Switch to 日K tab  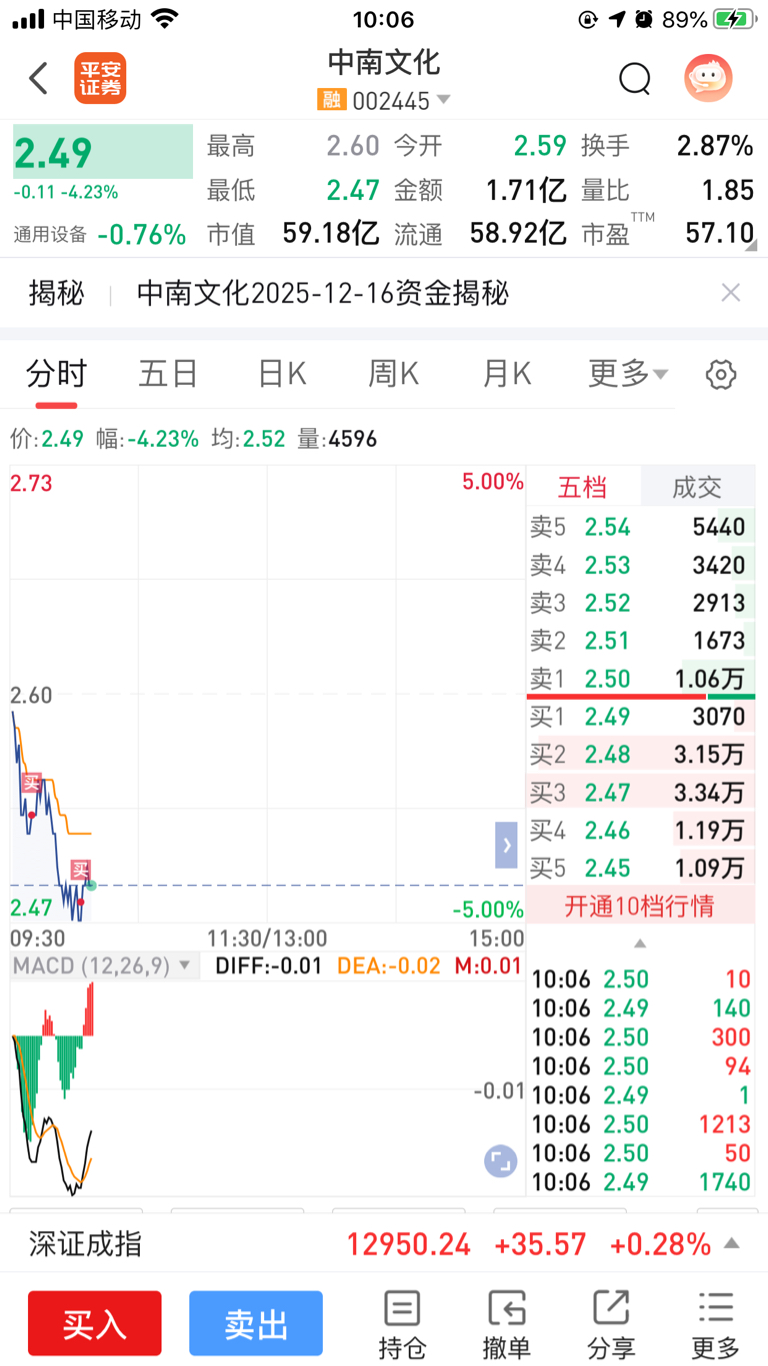click(282, 374)
